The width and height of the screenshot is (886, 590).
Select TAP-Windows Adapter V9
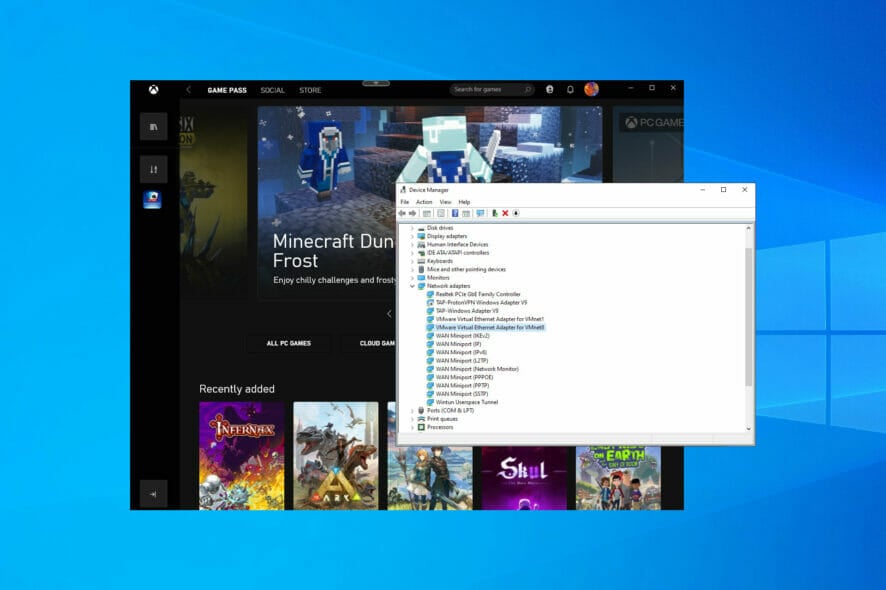click(x=467, y=311)
